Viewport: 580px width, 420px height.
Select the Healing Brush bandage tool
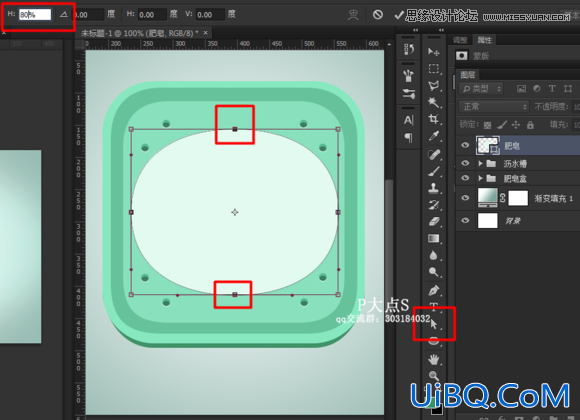click(434, 154)
